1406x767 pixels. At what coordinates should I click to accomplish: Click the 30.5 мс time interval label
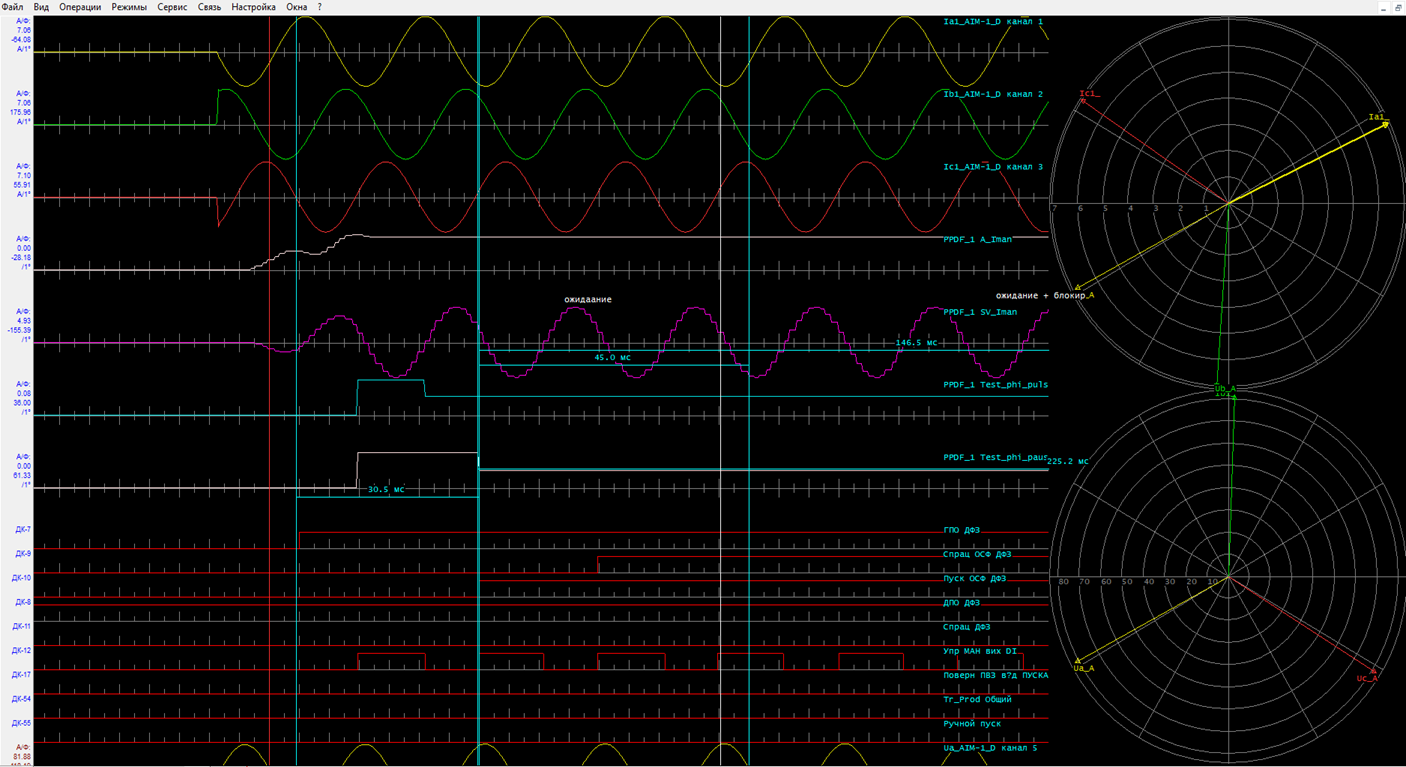click(x=385, y=490)
